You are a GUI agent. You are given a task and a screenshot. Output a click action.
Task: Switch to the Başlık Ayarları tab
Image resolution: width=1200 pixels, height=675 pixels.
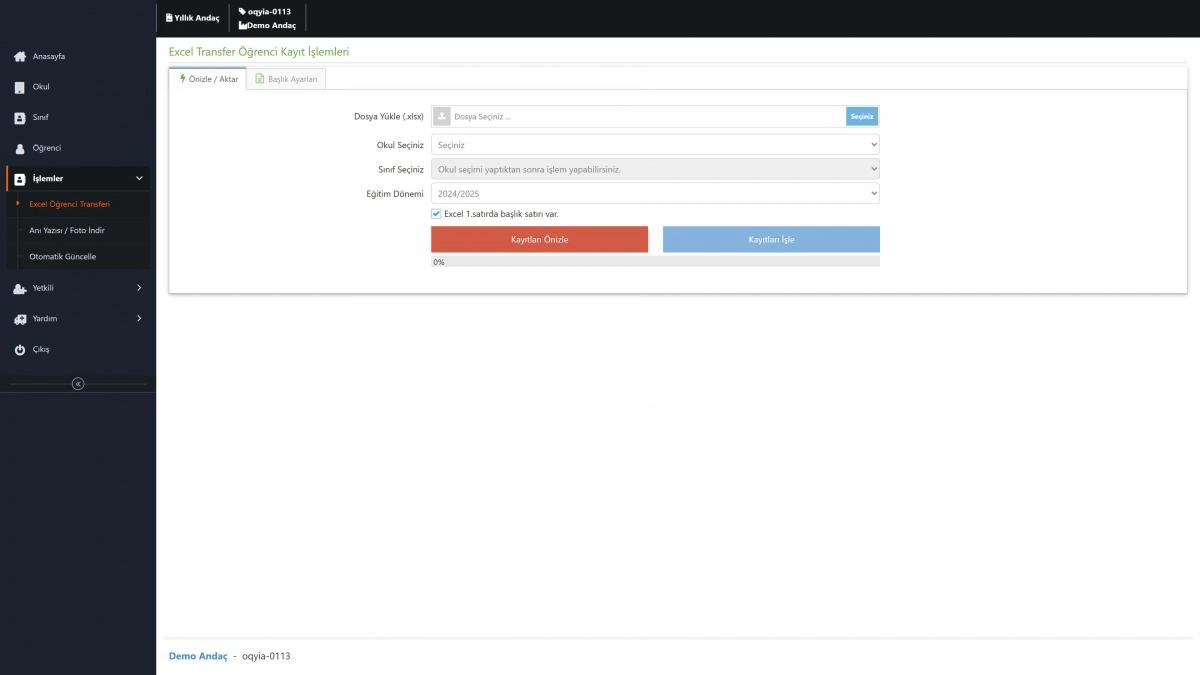[286, 79]
